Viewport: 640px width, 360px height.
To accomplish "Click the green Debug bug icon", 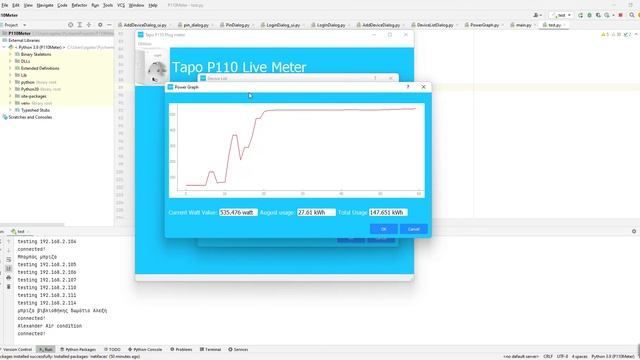I will tap(589, 15).
